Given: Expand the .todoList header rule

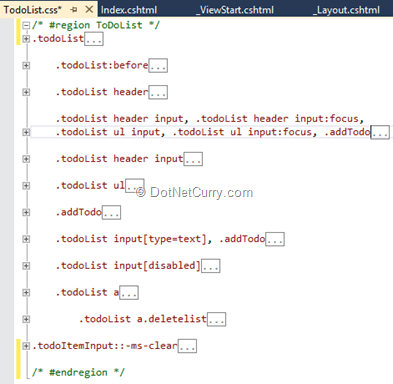Looking at the screenshot, I should pos(26,92).
